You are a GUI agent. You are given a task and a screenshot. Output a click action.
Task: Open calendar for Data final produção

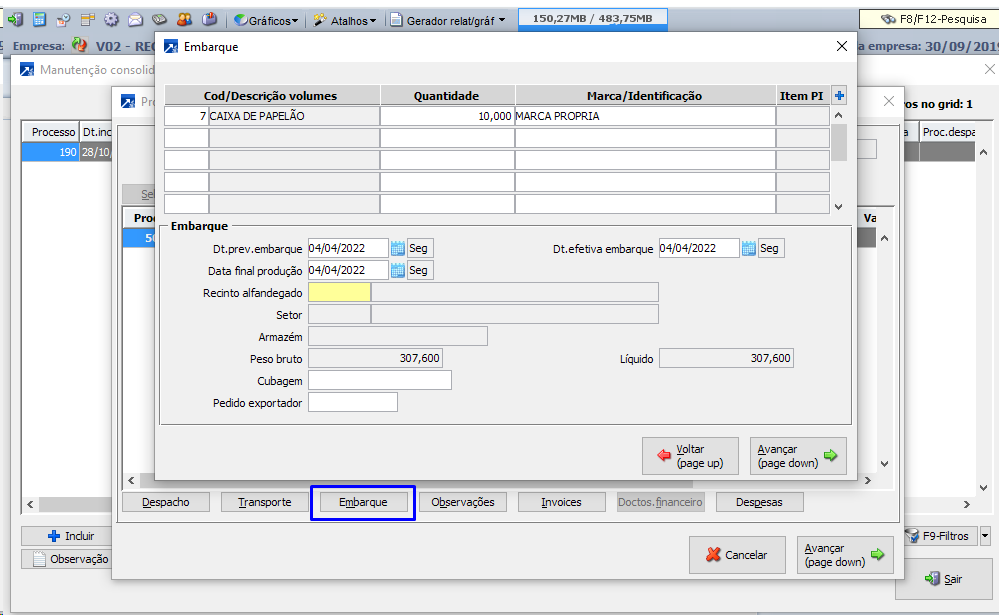[397, 270]
